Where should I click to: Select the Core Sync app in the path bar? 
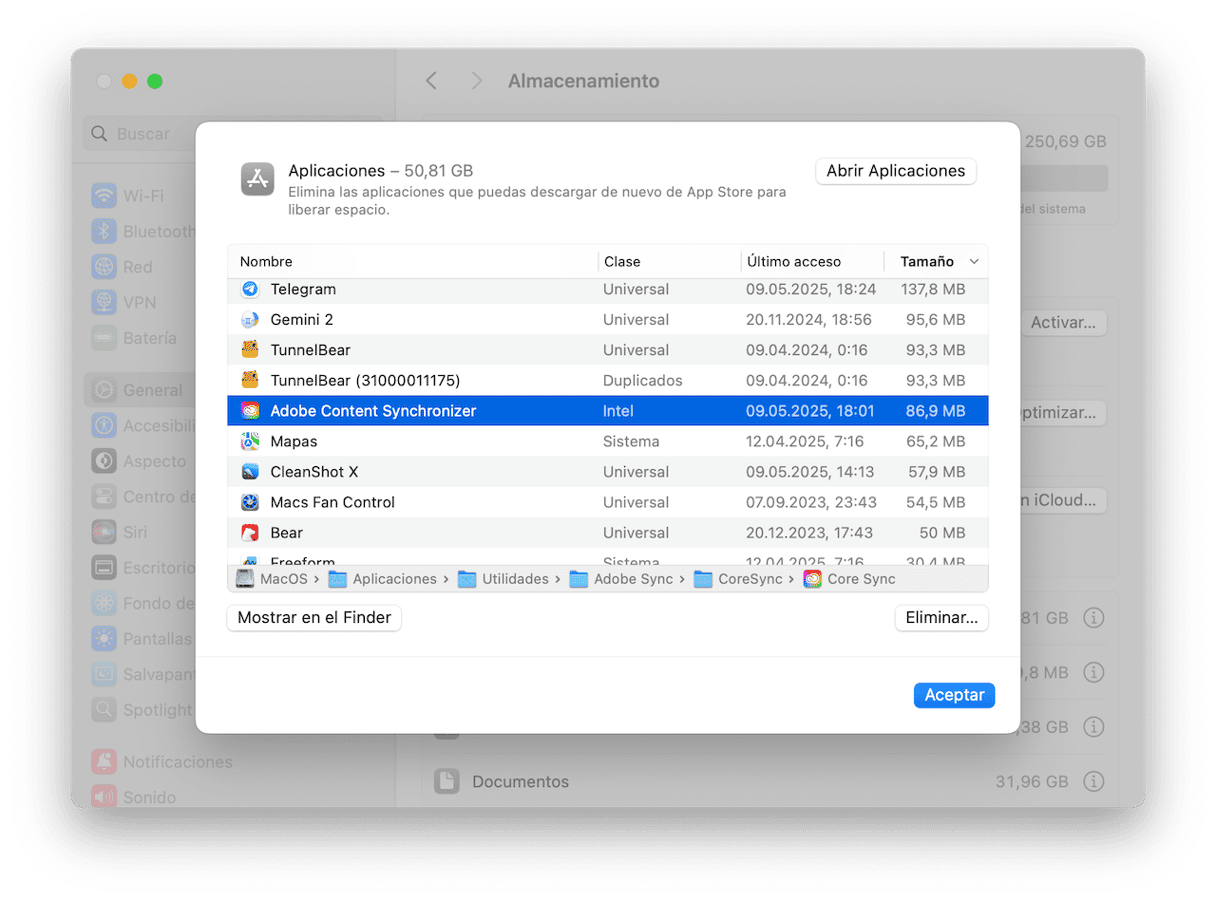[x=849, y=579]
